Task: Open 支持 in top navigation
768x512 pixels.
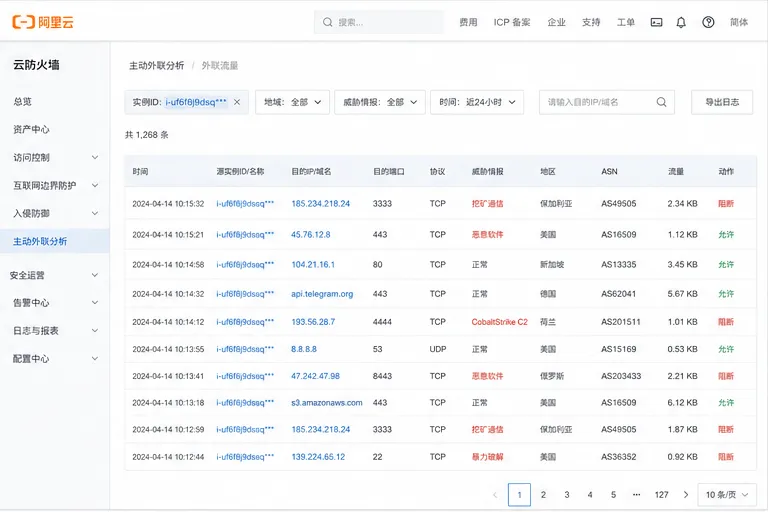Action: (591, 22)
